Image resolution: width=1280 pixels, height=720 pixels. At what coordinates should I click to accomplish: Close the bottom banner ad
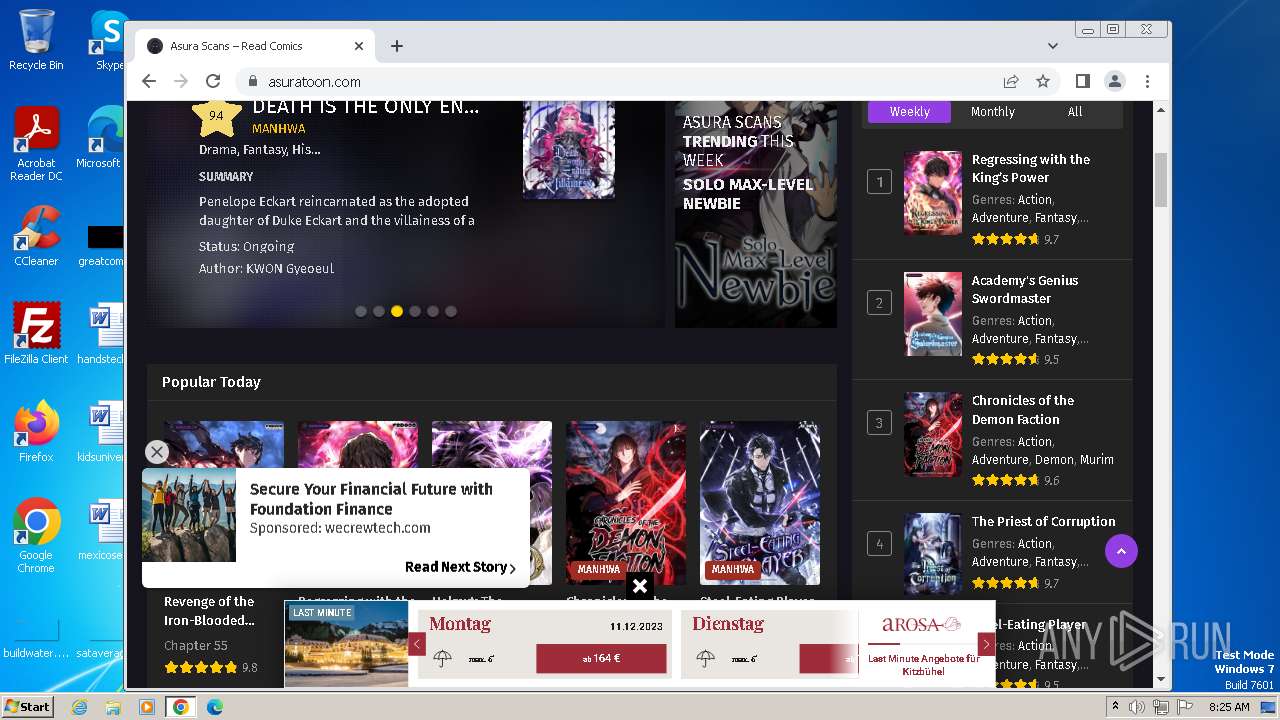(640, 586)
